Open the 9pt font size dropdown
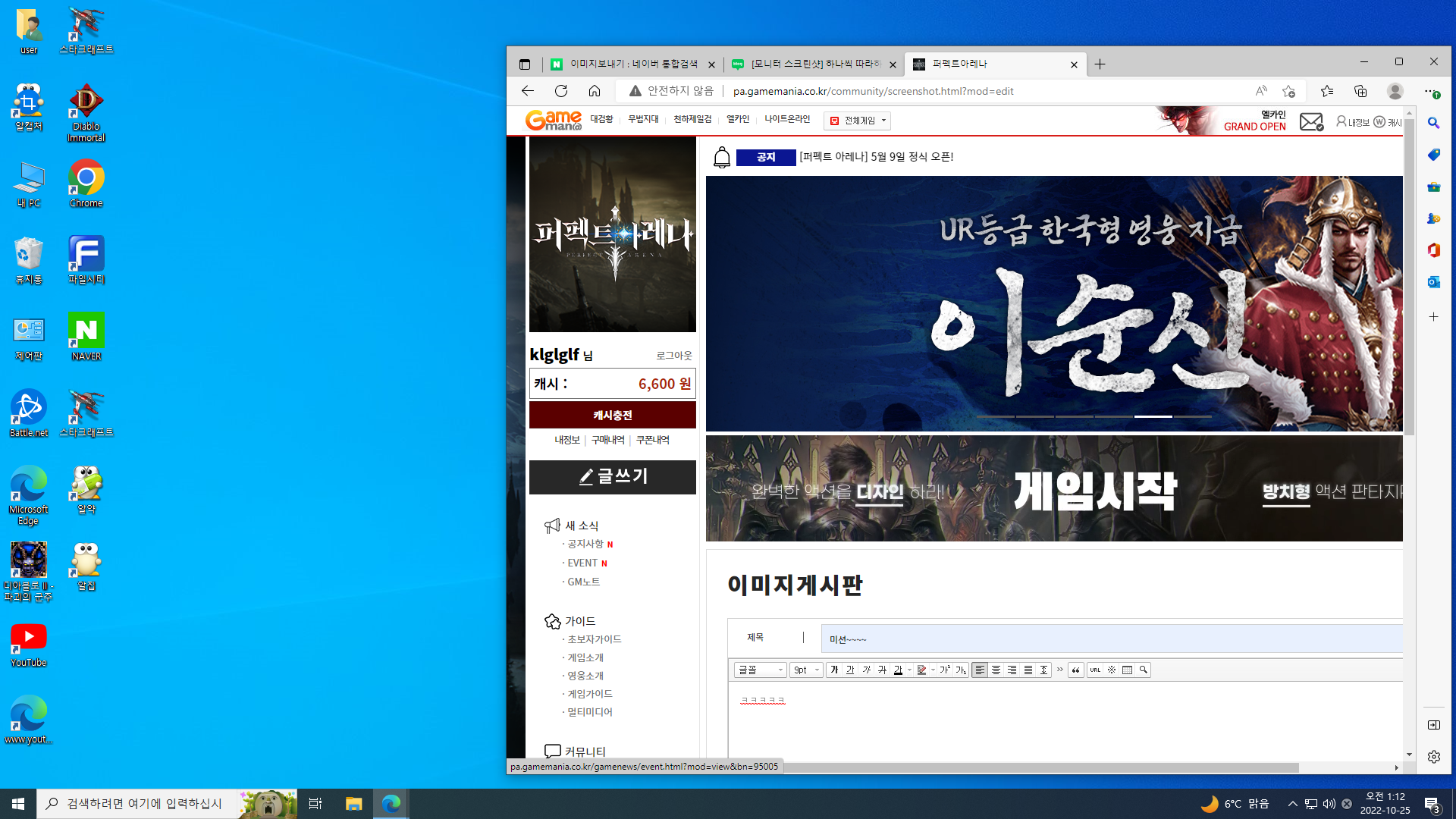1456x819 pixels. (x=806, y=670)
